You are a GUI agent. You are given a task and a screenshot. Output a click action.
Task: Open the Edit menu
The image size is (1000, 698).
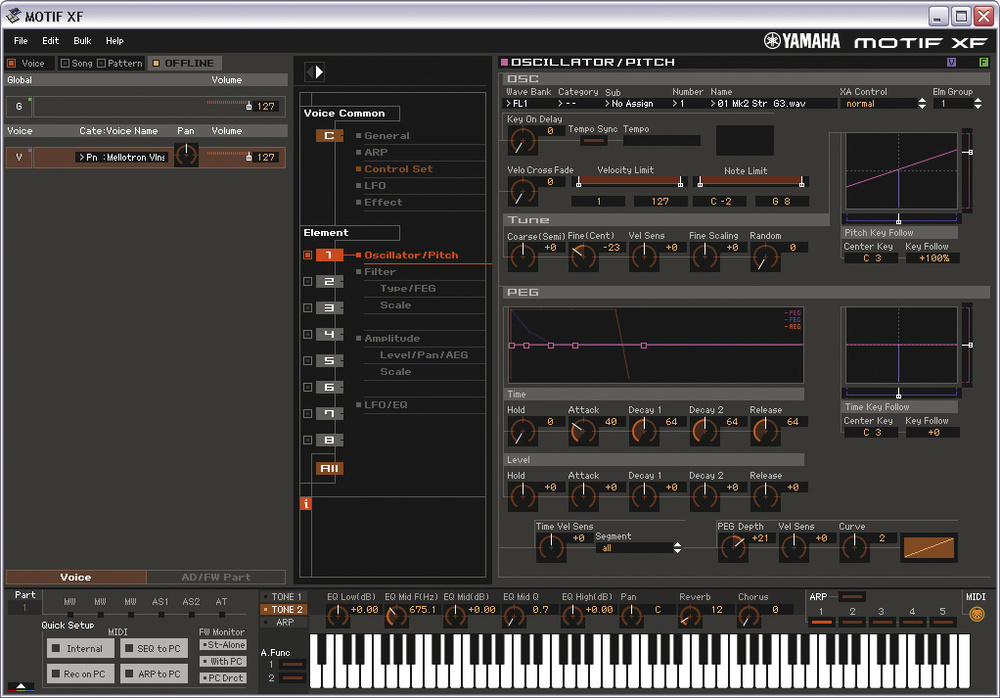click(50, 41)
